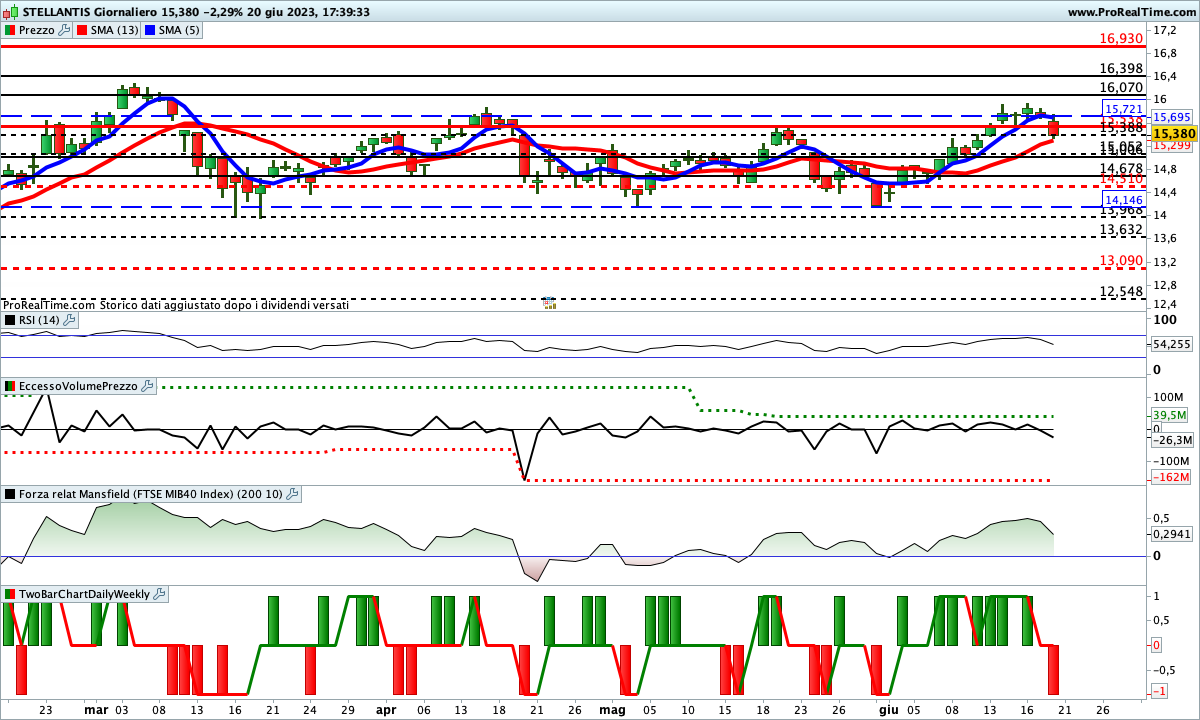The height and width of the screenshot is (720, 1200).
Task: Click the Prezzo green-red color swatch
Action: coord(10,30)
